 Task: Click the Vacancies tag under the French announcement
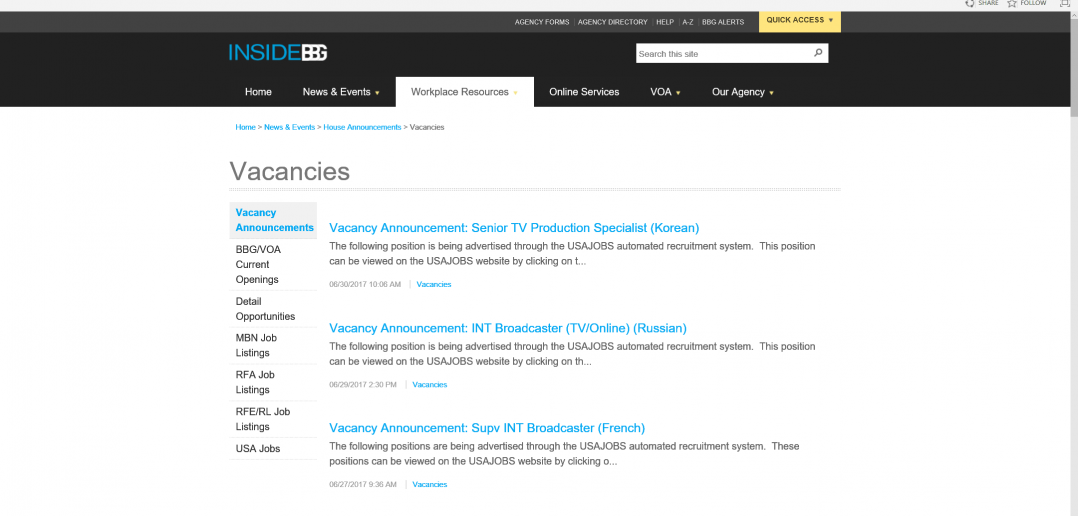(430, 484)
